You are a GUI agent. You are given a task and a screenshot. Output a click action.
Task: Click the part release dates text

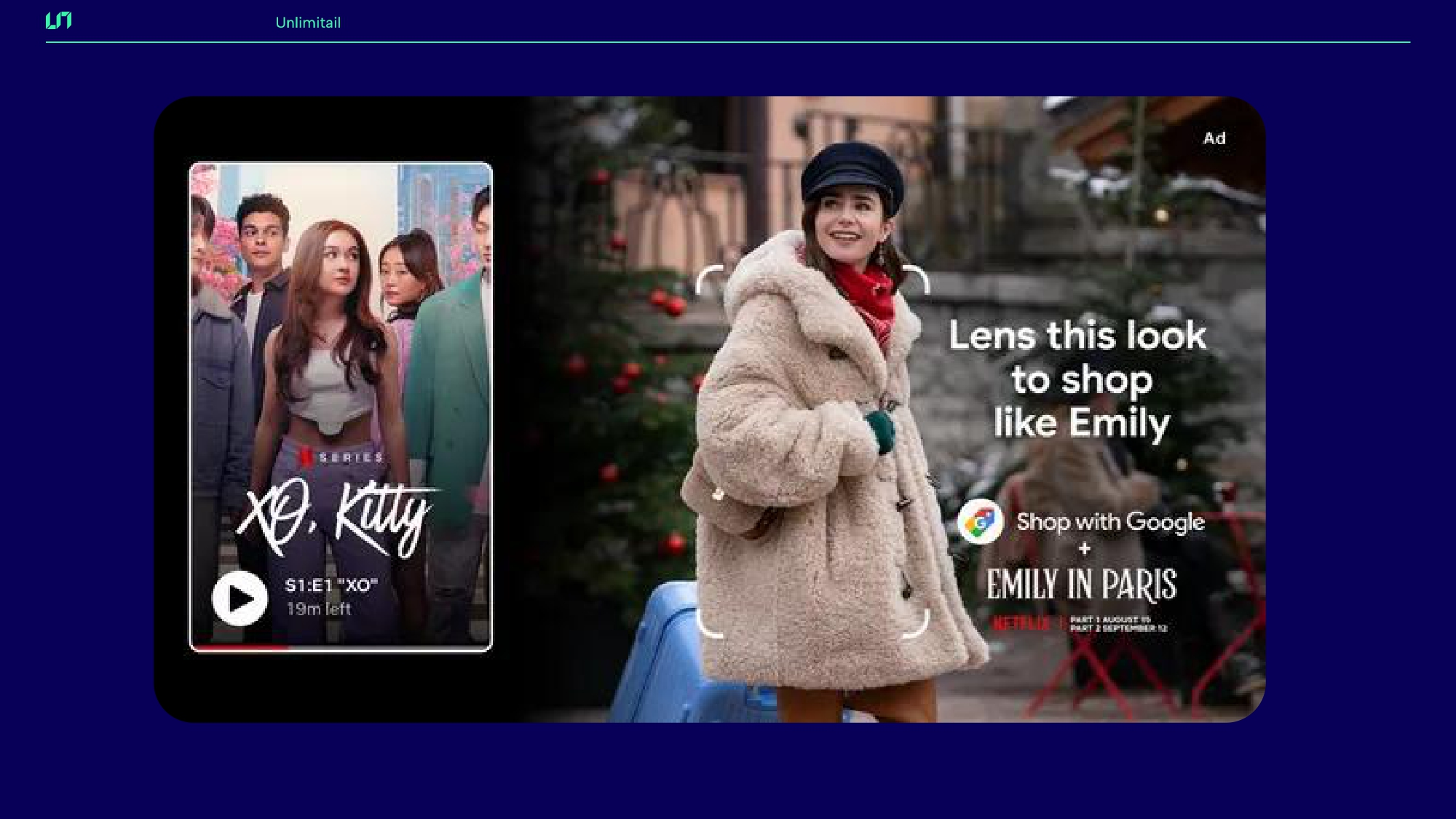[1118, 624]
